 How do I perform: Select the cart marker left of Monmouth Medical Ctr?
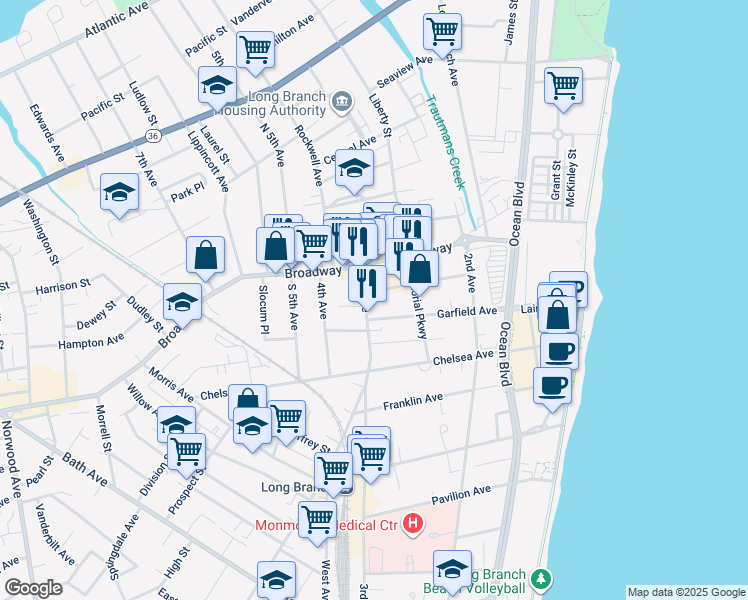[x=318, y=522]
